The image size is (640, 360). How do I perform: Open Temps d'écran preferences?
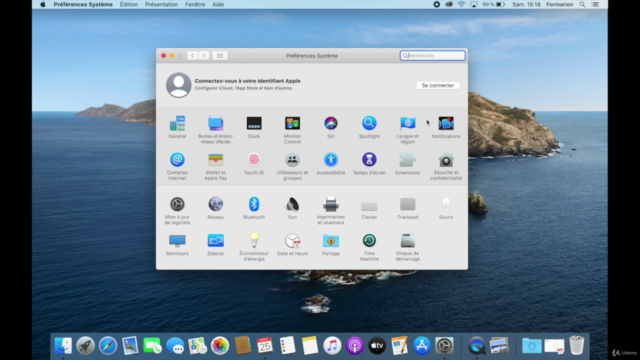[x=369, y=160]
